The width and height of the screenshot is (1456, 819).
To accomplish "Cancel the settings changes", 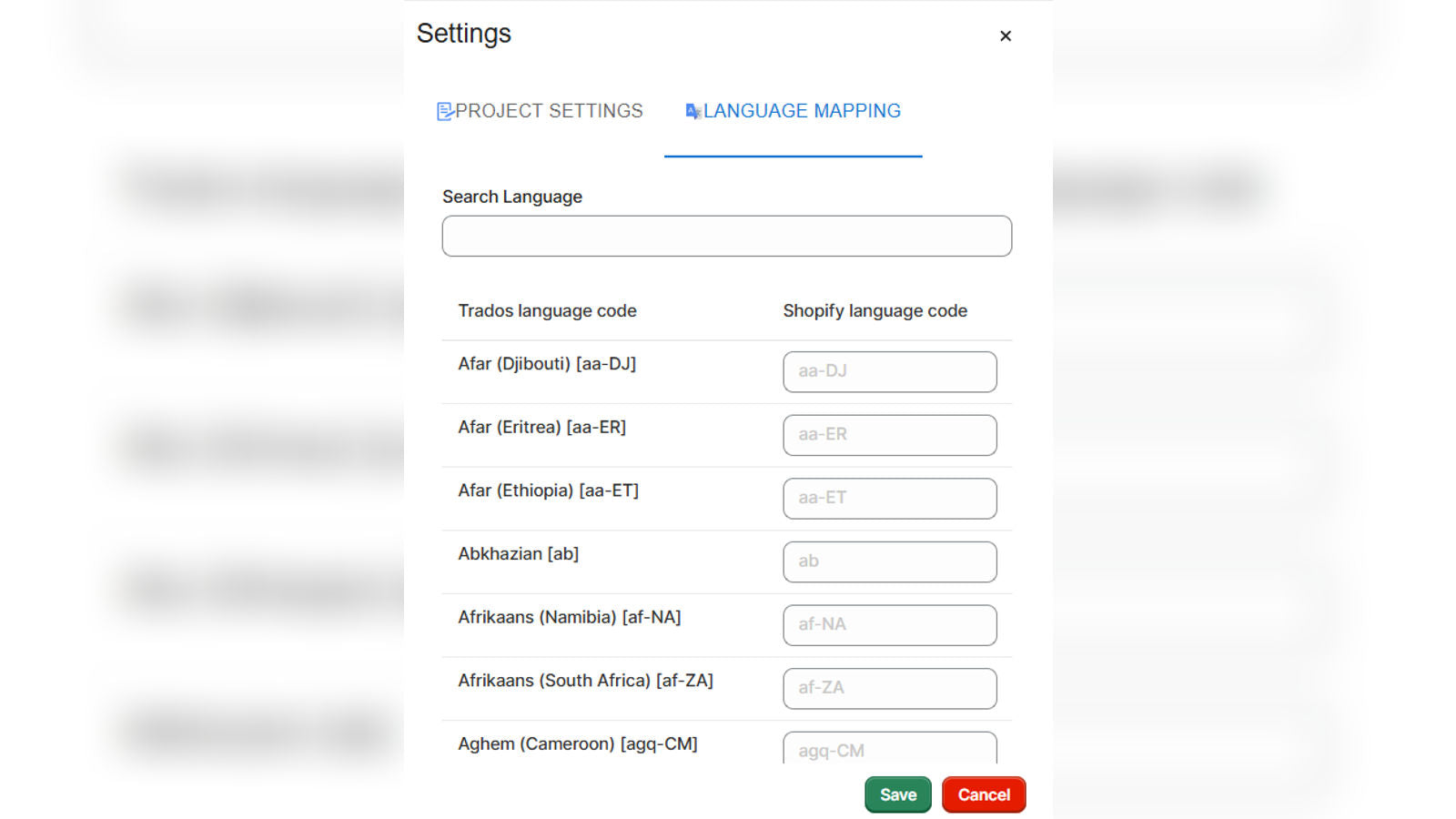I will click(x=984, y=794).
